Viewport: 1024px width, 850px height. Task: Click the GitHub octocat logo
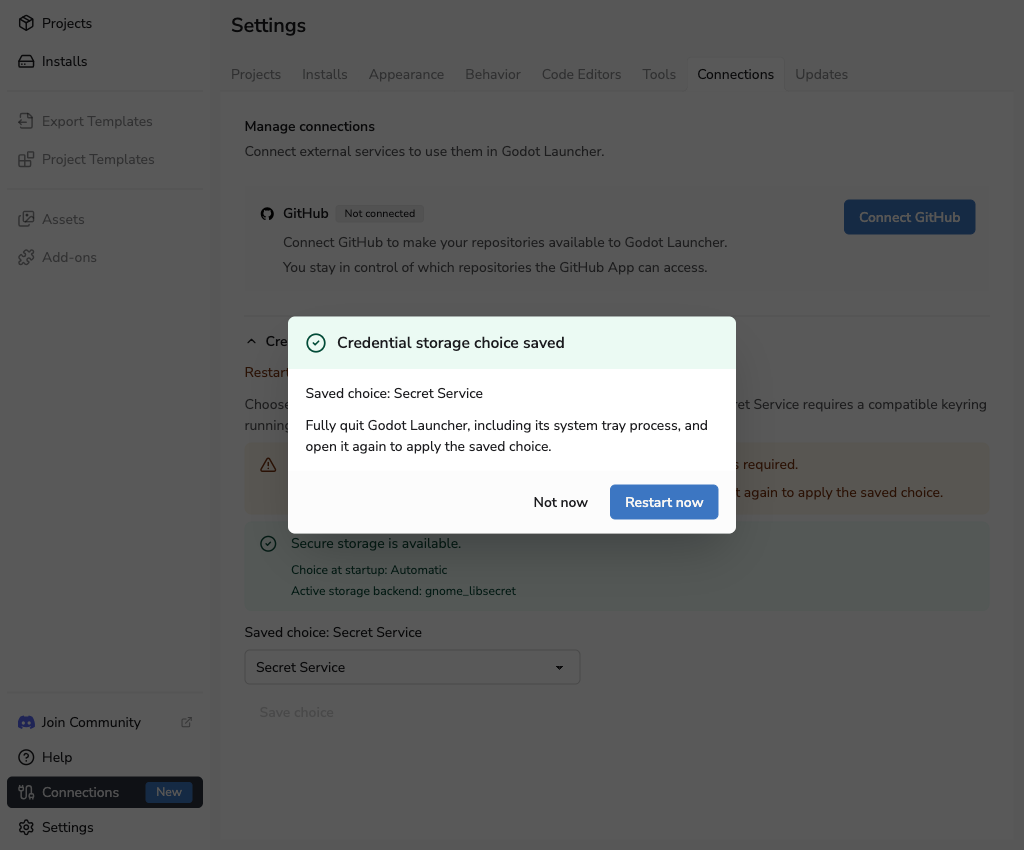click(267, 213)
